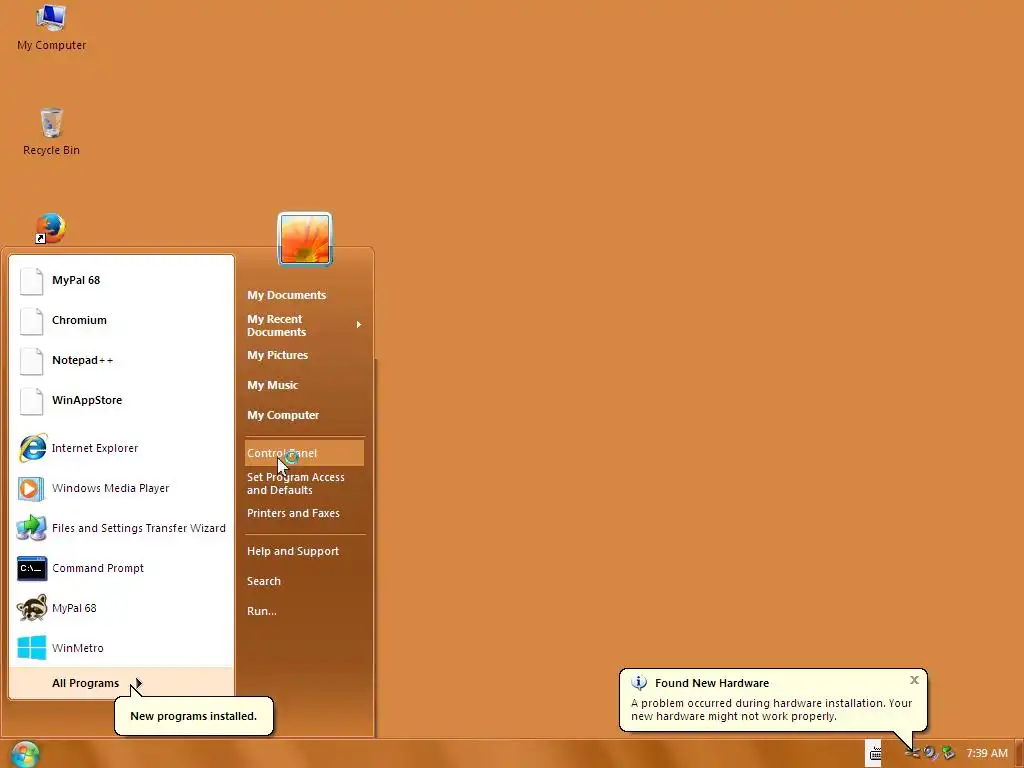Select the Firefox shortcut on the desktop
The height and width of the screenshot is (768, 1024).
(x=50, y=228)
